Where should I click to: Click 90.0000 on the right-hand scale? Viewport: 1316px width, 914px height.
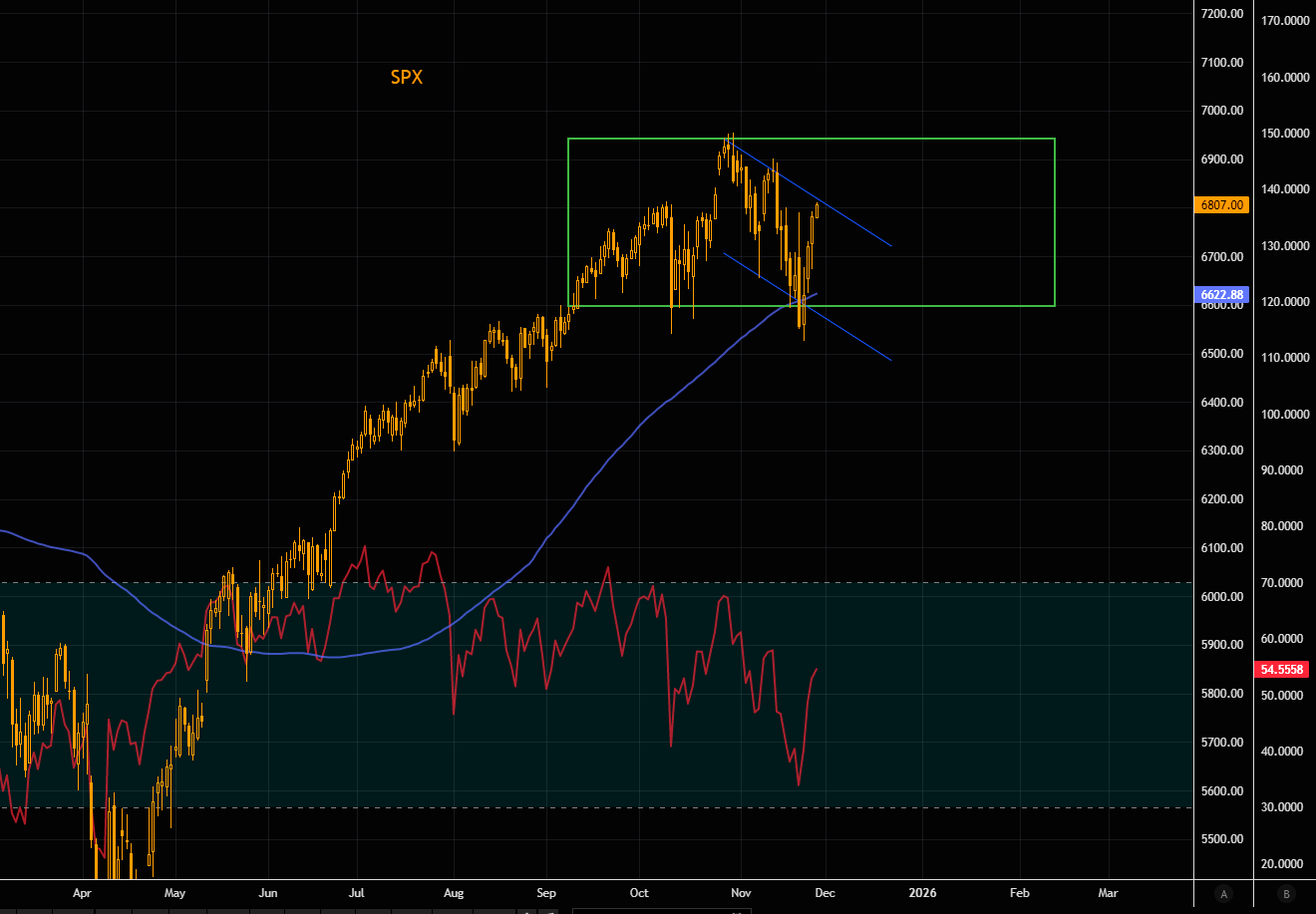pyautogui.click(x=1284, y=469)
